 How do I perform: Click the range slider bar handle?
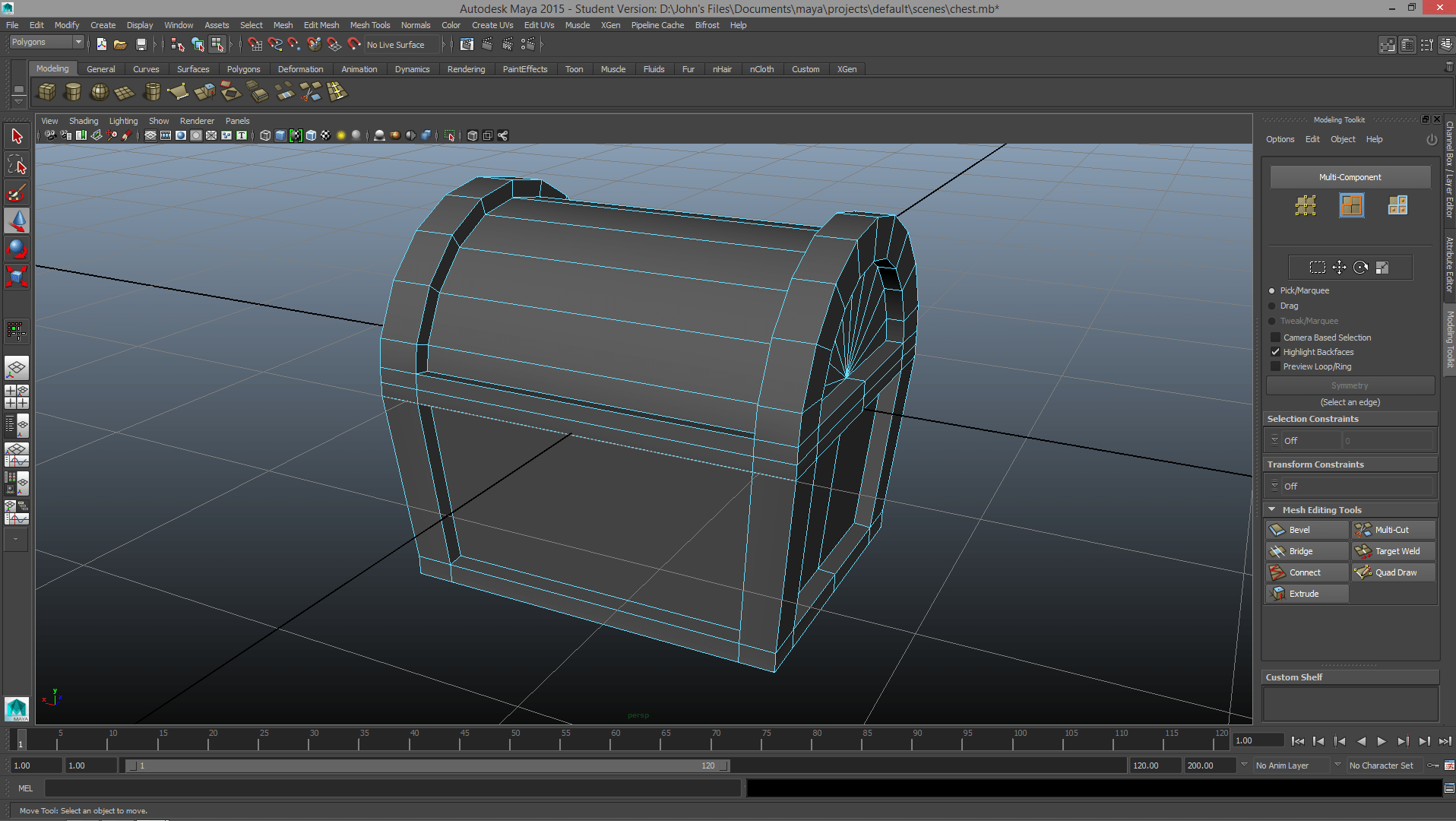coord(429,766)
